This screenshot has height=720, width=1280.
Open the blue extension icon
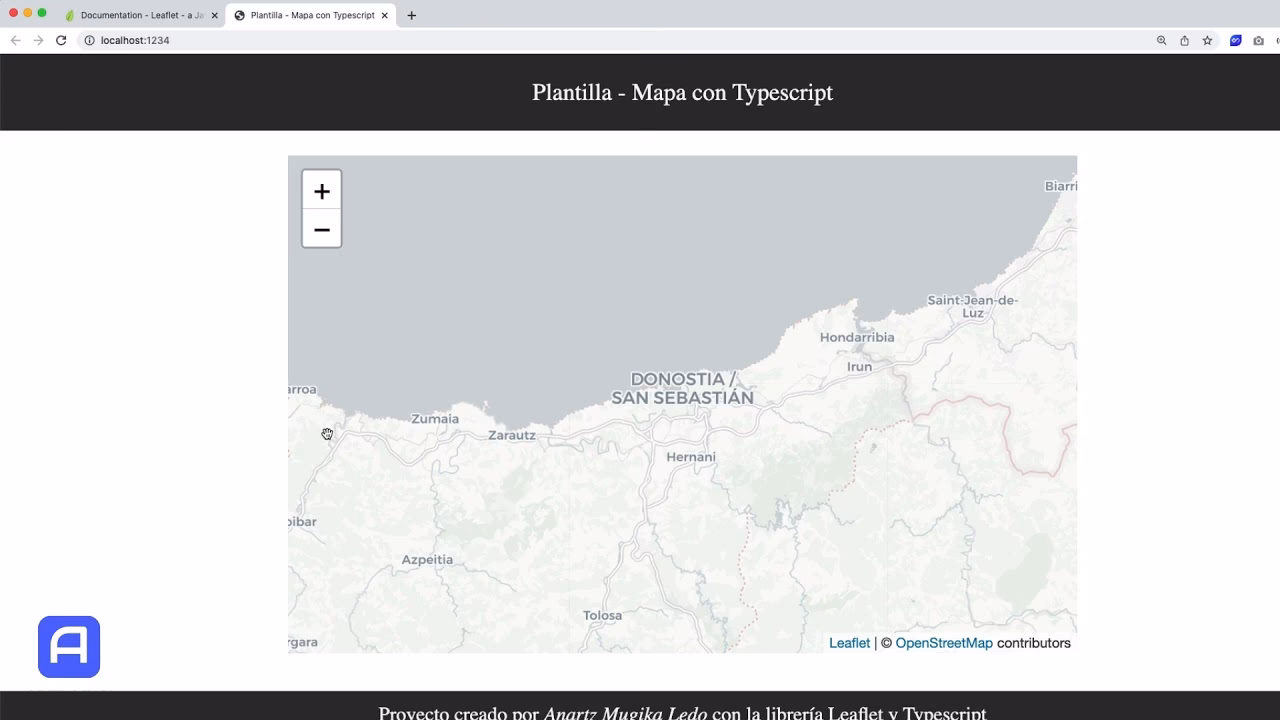(x=1234, y=40)
